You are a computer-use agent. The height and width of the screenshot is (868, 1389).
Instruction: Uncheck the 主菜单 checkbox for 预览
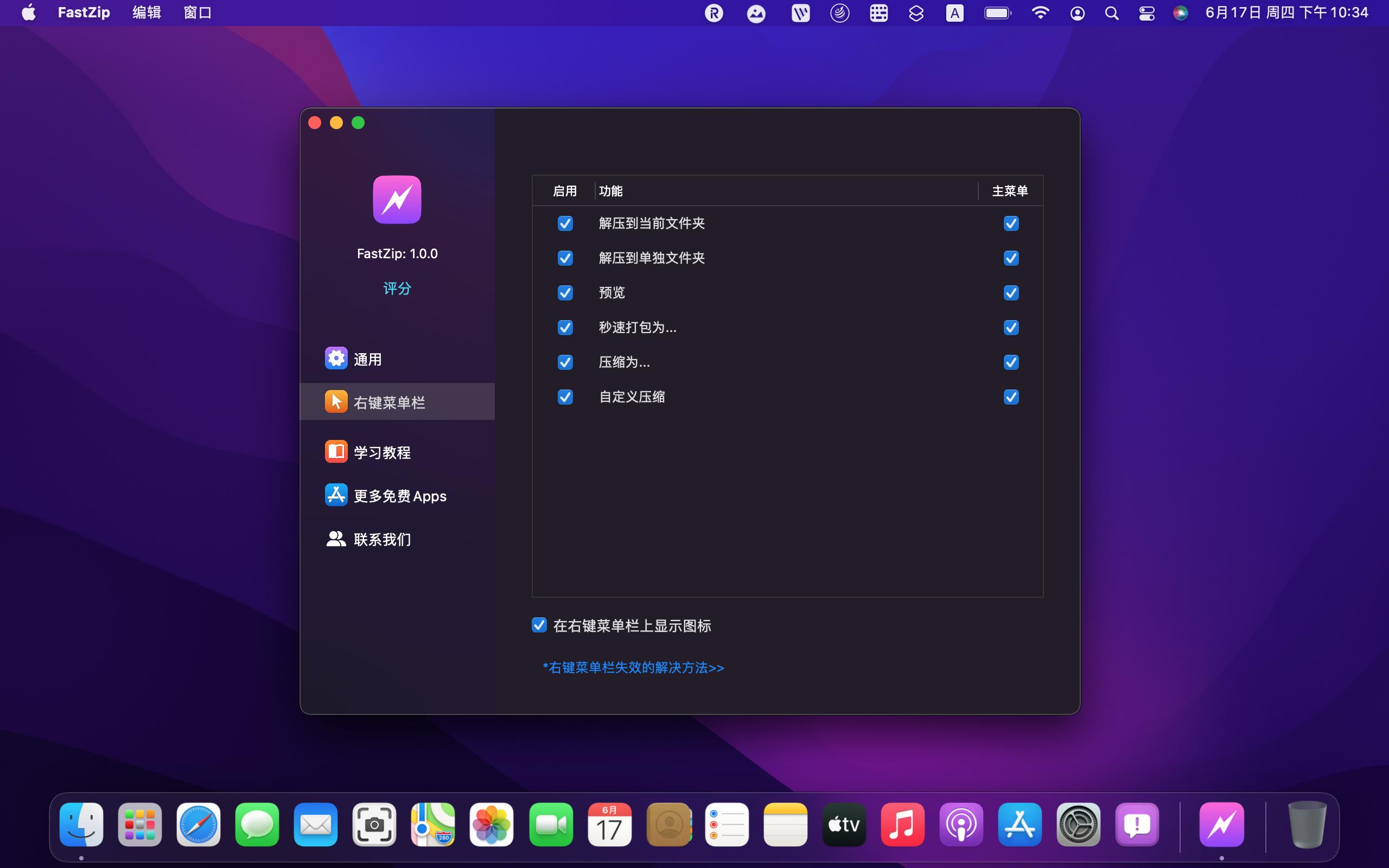click(x=1011, y=293)
